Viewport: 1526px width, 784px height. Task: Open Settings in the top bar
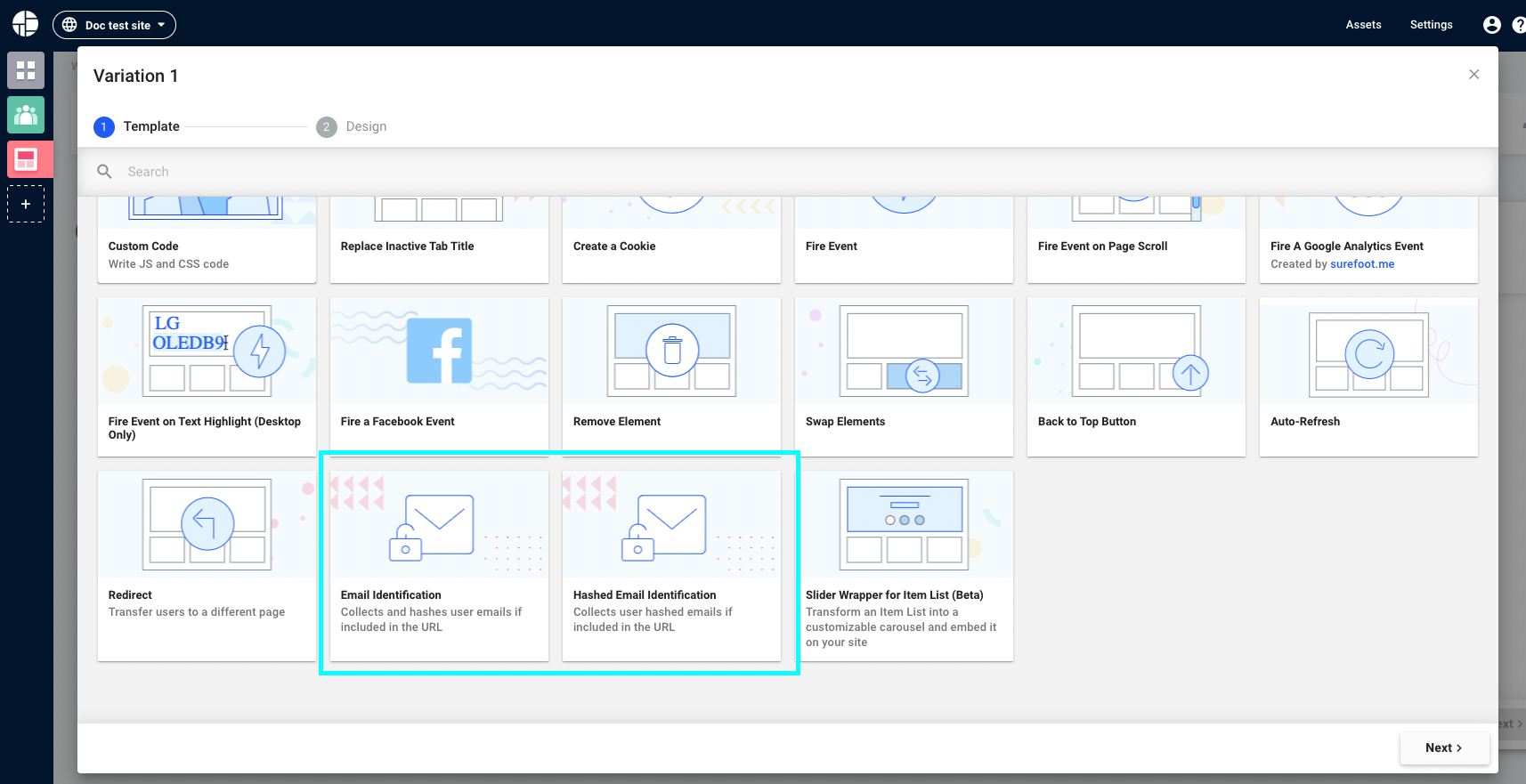click(1431, 25)
